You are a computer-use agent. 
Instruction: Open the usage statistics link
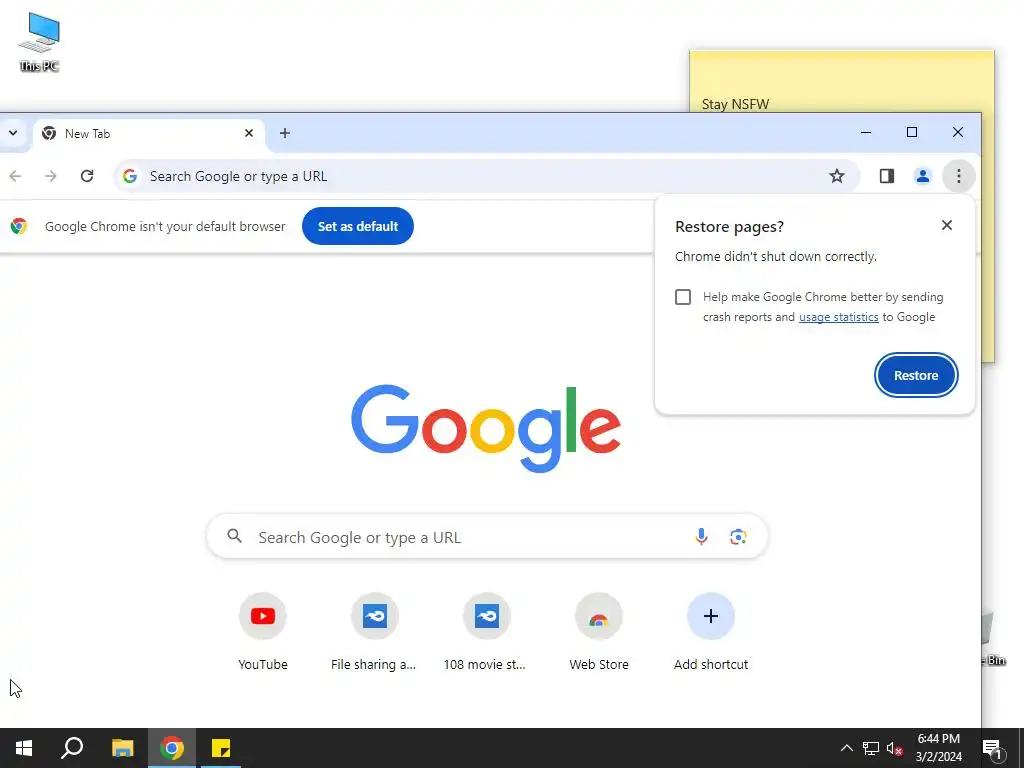coord(838,317)
